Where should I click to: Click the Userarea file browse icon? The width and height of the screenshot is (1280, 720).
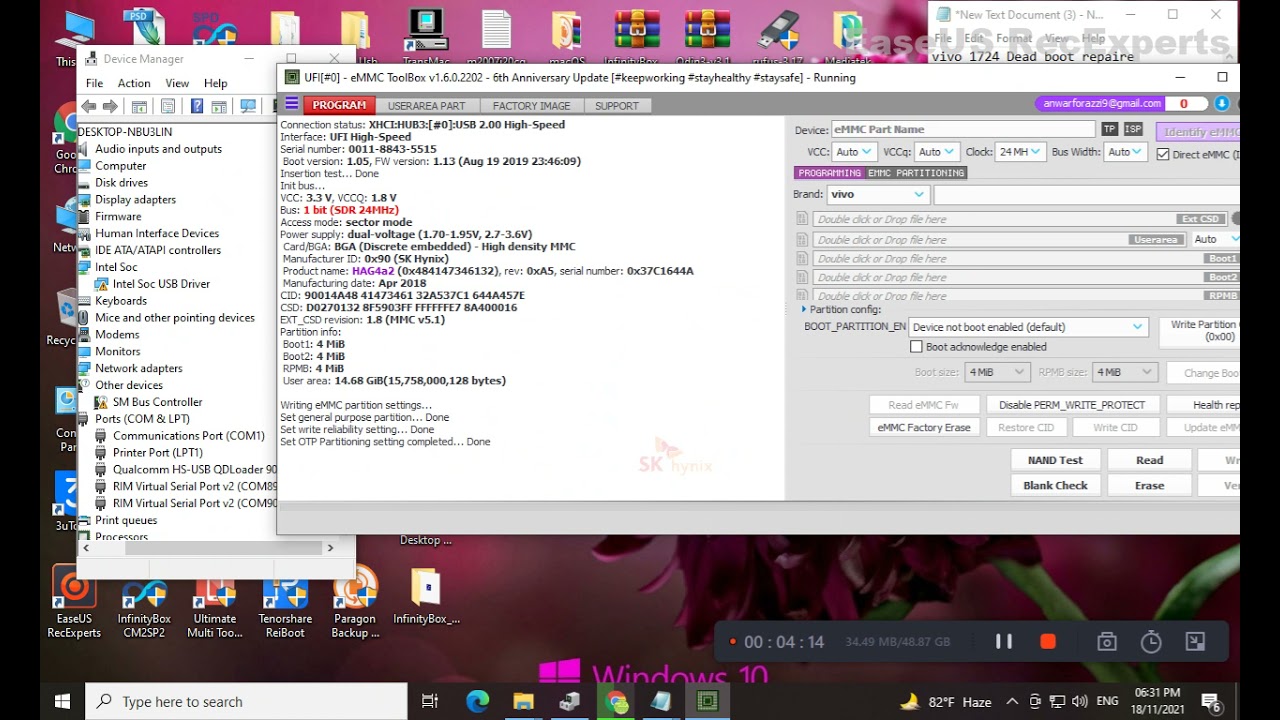click(802, 239)
